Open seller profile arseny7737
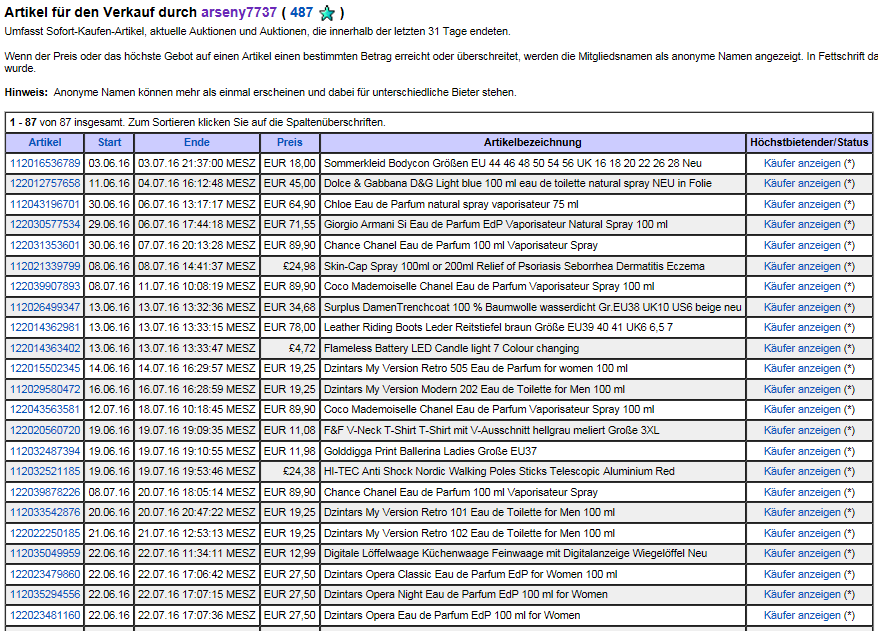The height and width of the screenshot is (631, 878). pyautogui.click(x=239, y=12)
